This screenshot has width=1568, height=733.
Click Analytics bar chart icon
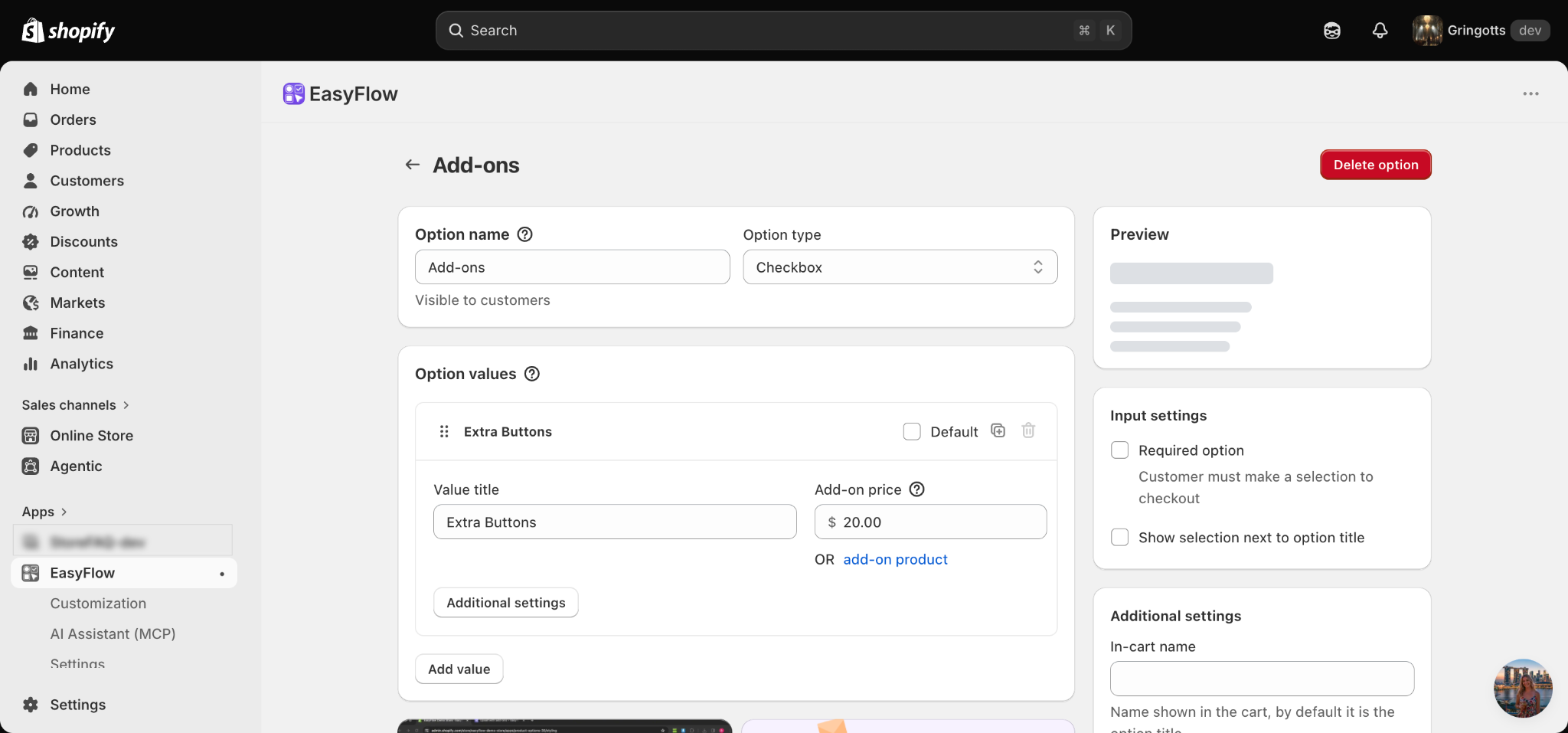[31, 364]
